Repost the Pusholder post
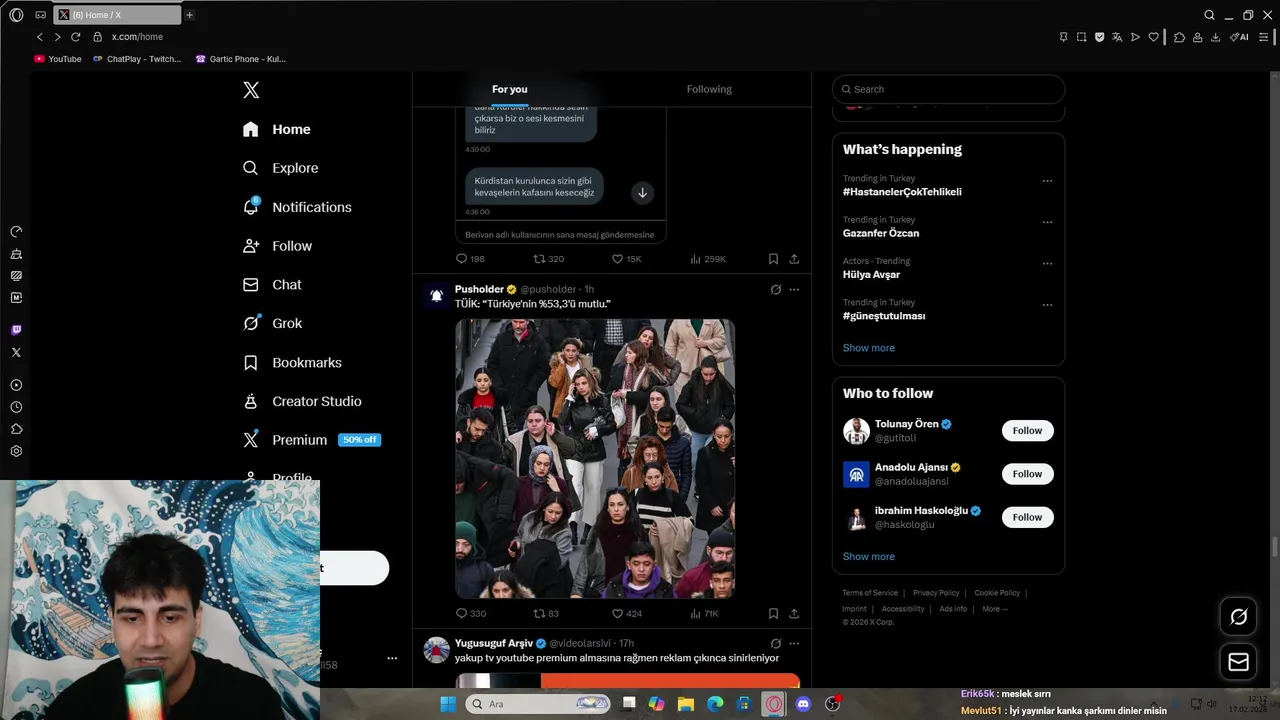 coord(546,614)
